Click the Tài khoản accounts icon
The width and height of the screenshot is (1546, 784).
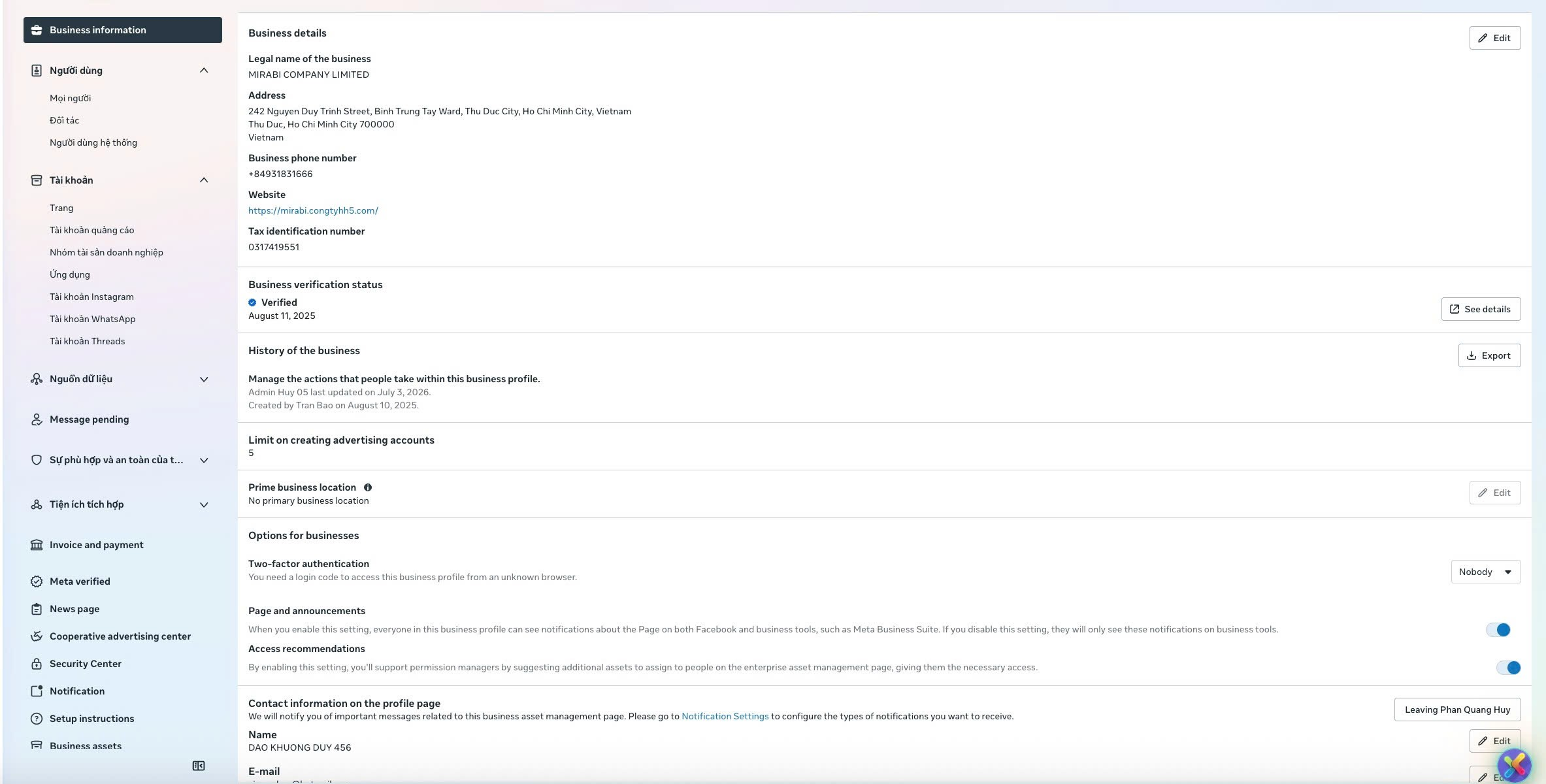click(x=37, y=180)
